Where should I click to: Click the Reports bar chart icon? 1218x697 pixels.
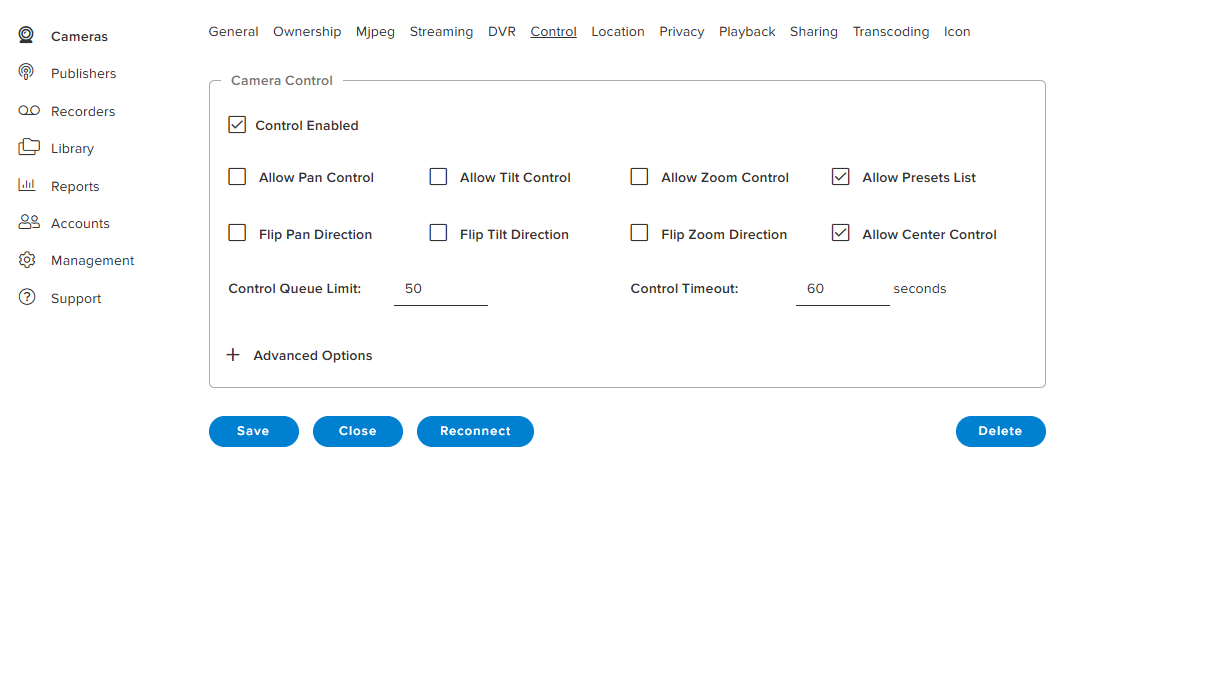pos(27,185)
